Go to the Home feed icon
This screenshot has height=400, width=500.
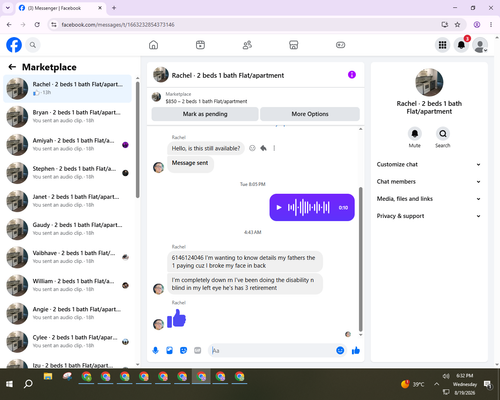[153, 45]
